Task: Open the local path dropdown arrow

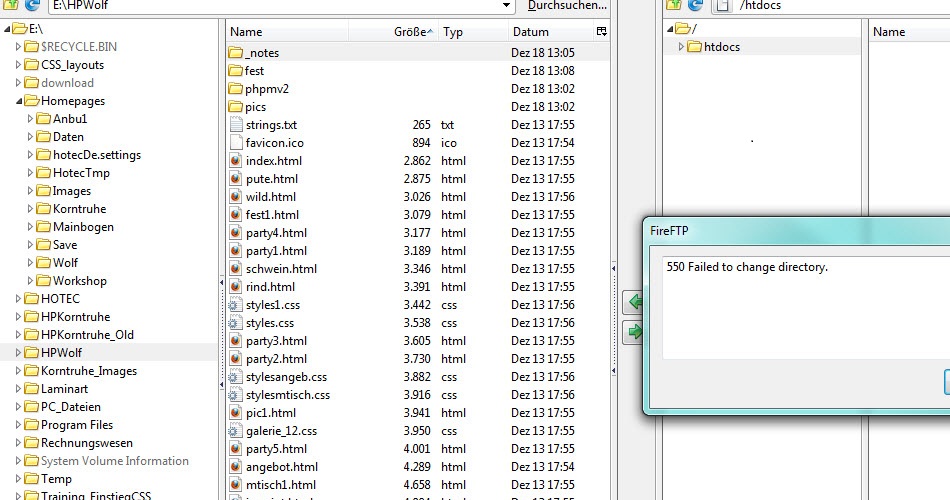Action: coord(536,6)
